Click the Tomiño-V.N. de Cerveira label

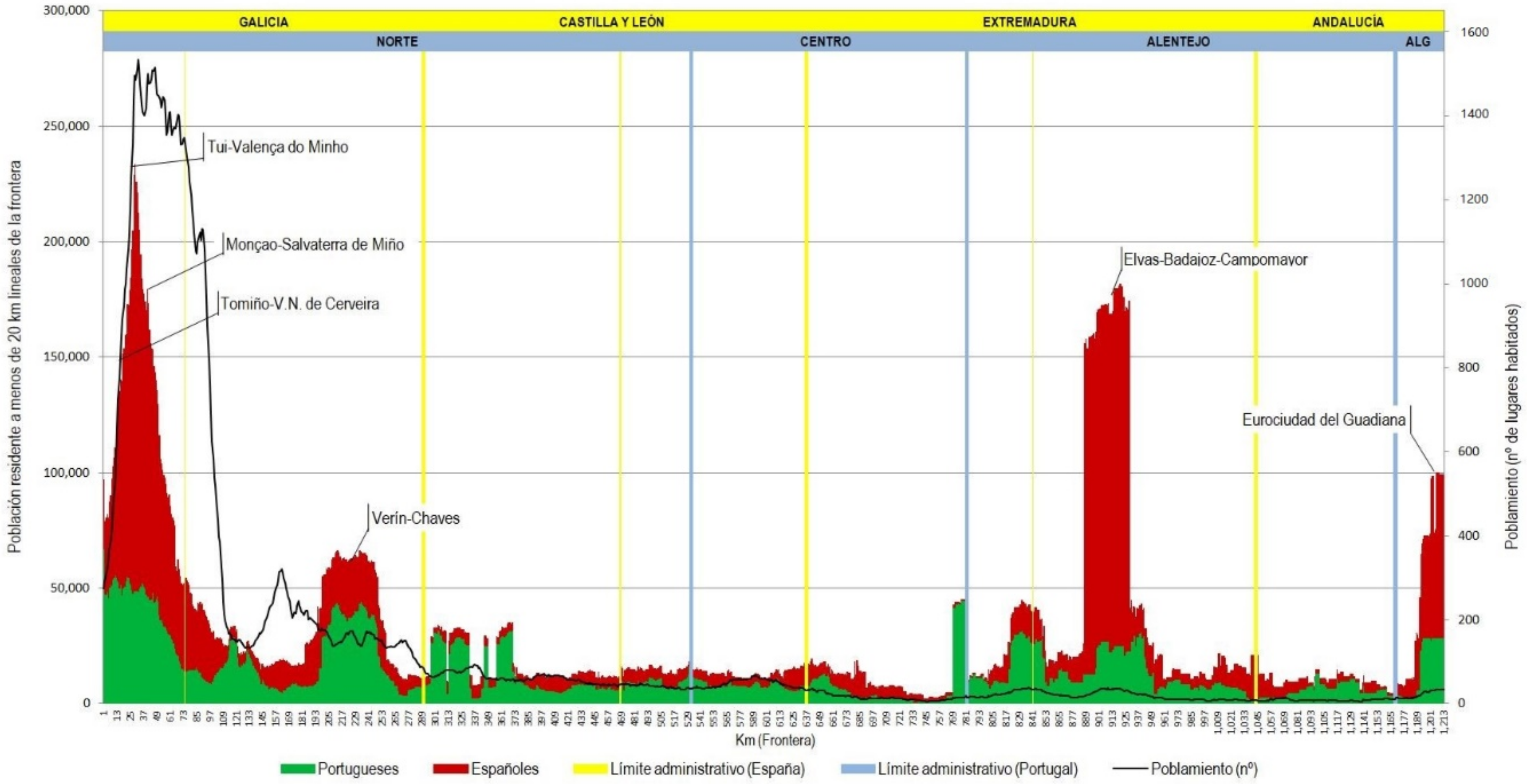pyautogui.click(x=300, y=304)
